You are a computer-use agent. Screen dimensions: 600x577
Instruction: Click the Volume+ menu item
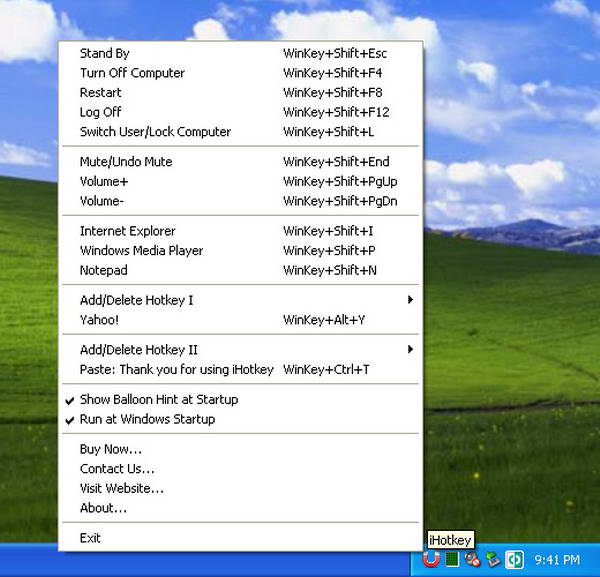[x=240, y=181]
